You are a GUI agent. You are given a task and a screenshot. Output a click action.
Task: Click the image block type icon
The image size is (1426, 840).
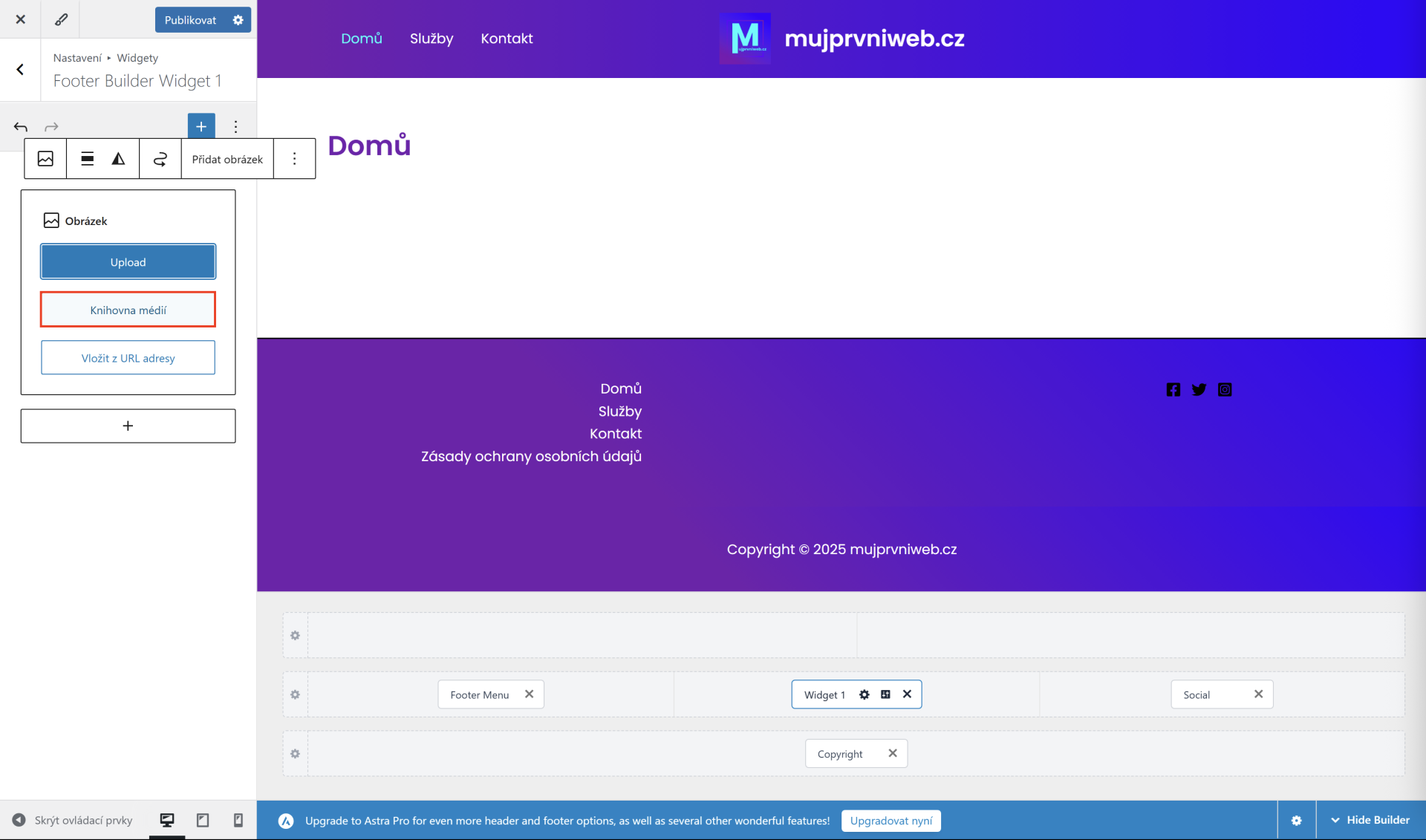click(x=45, y=158)
